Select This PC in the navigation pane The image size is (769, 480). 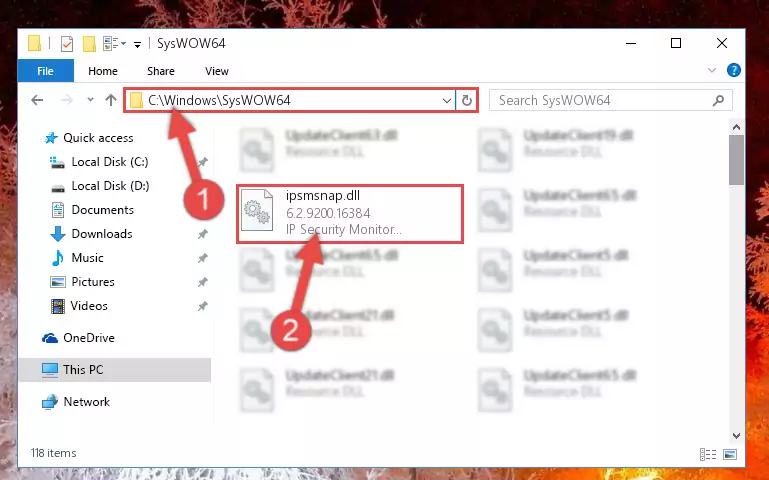click(x=115, y=370)
